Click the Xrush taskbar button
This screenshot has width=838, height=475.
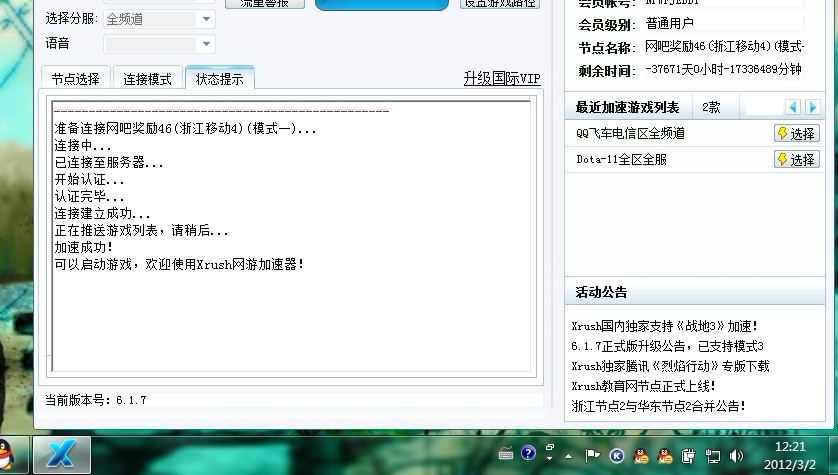[x=62, y=455]
